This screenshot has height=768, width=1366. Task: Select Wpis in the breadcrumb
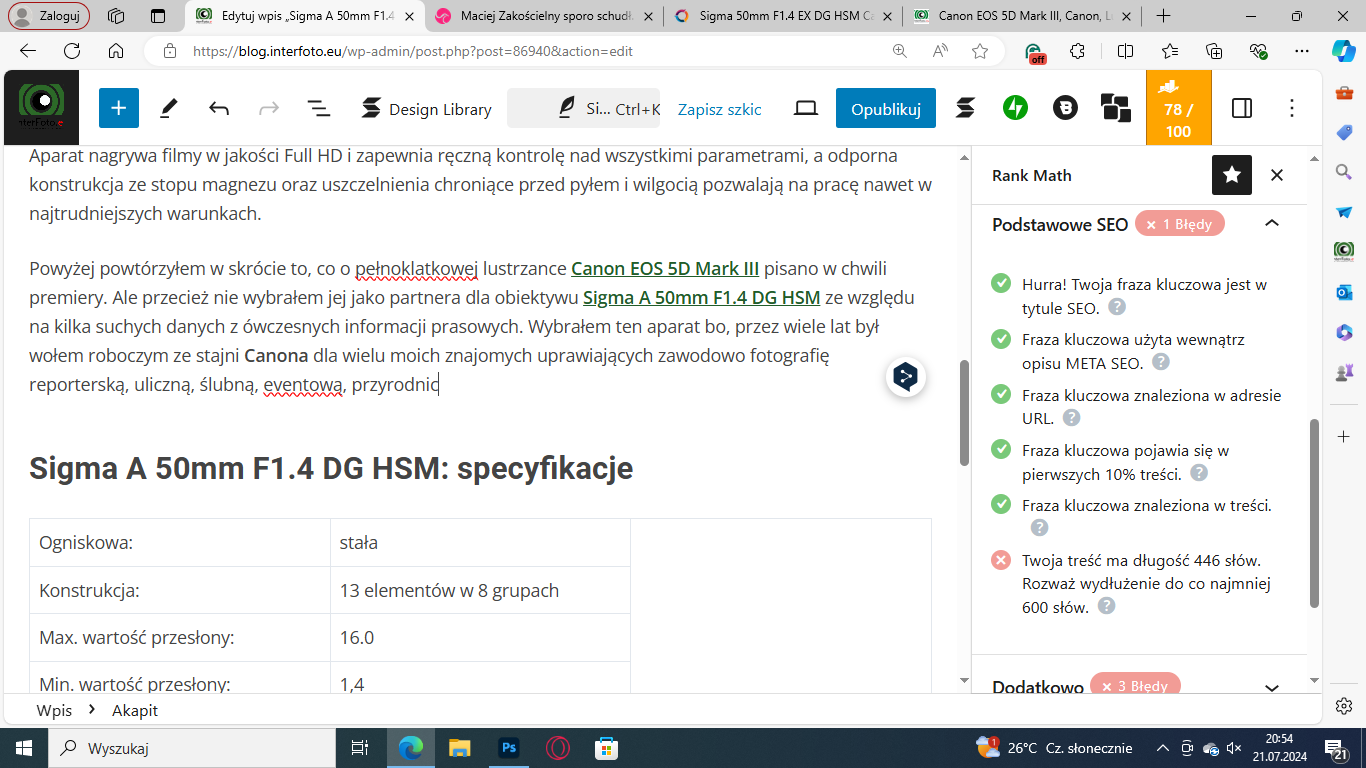pyautogui.click(x=54, y=710)
